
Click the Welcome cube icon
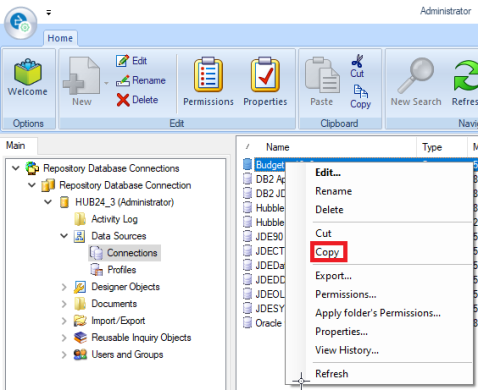[x=28, y=72]
